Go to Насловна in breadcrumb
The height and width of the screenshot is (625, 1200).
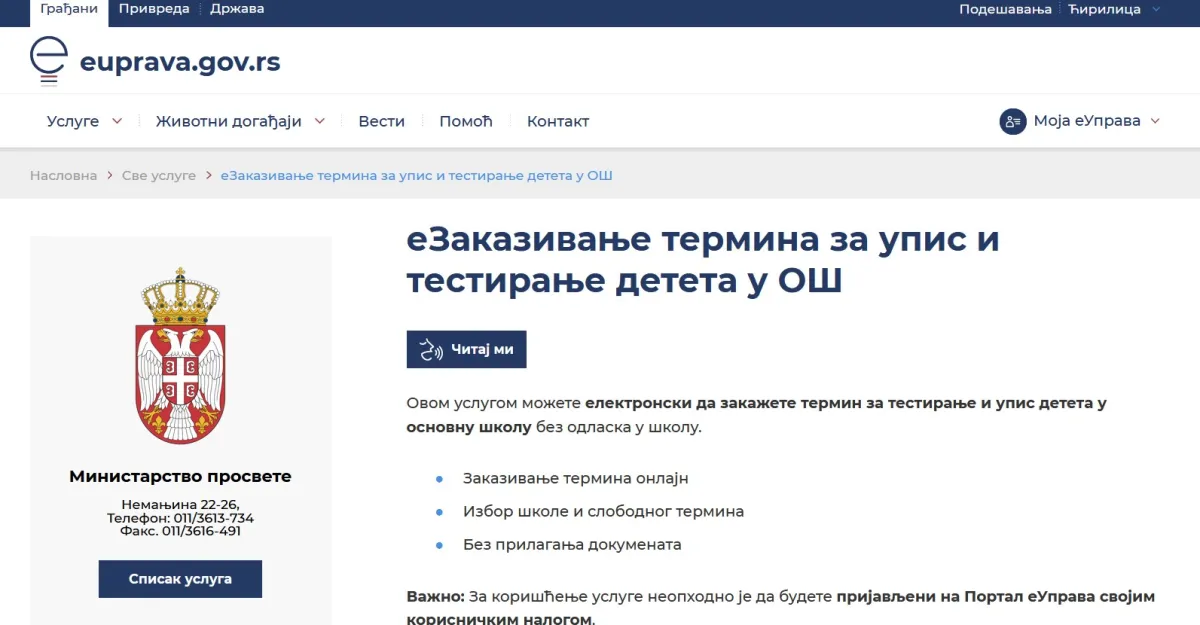click(x=63, y=175)
